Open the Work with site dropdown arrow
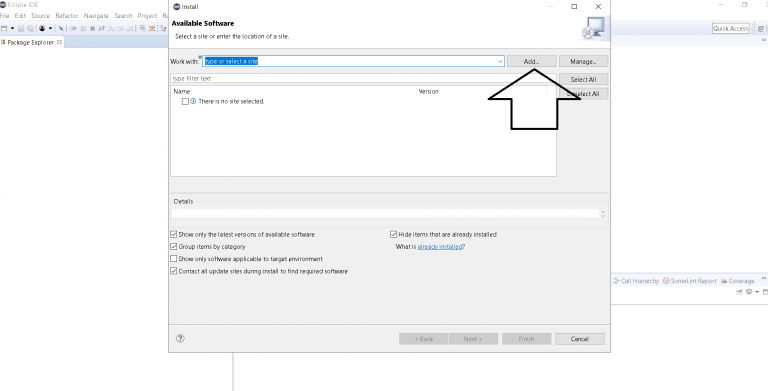 click(x=500, y=61)
